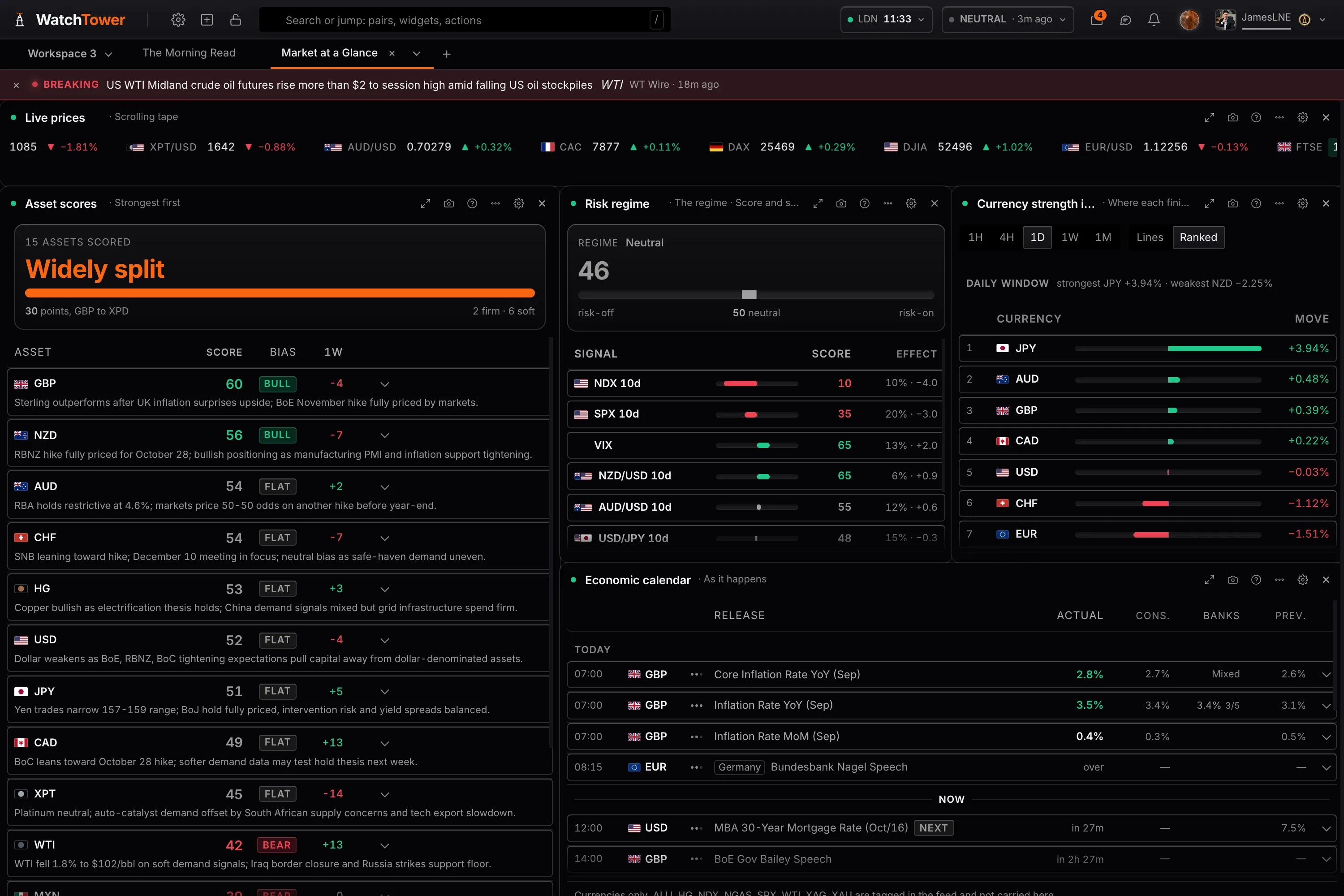Dismiss the breaking news banner

[x=16, y=85]
